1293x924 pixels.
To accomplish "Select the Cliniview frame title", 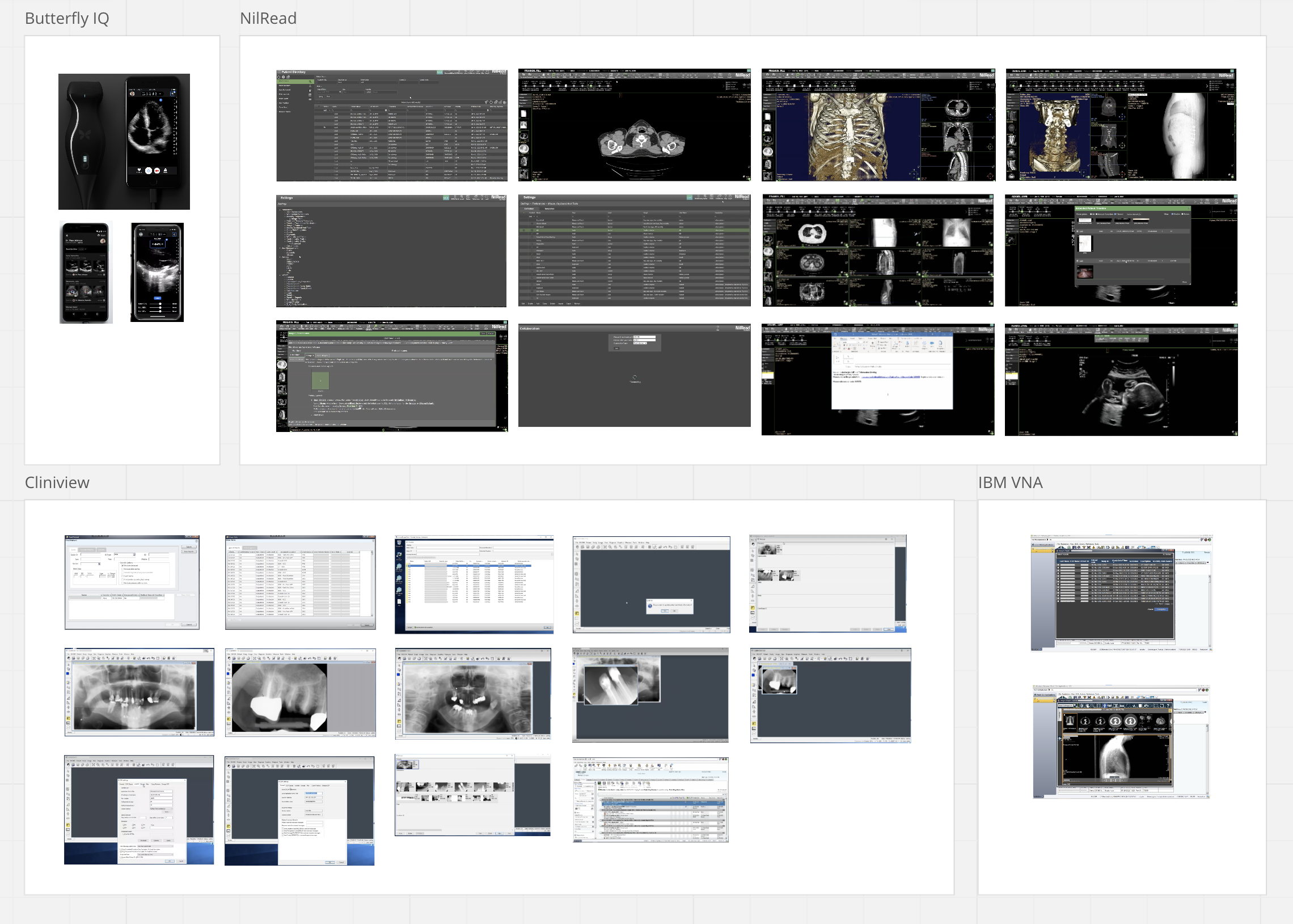I will [57, 482].
